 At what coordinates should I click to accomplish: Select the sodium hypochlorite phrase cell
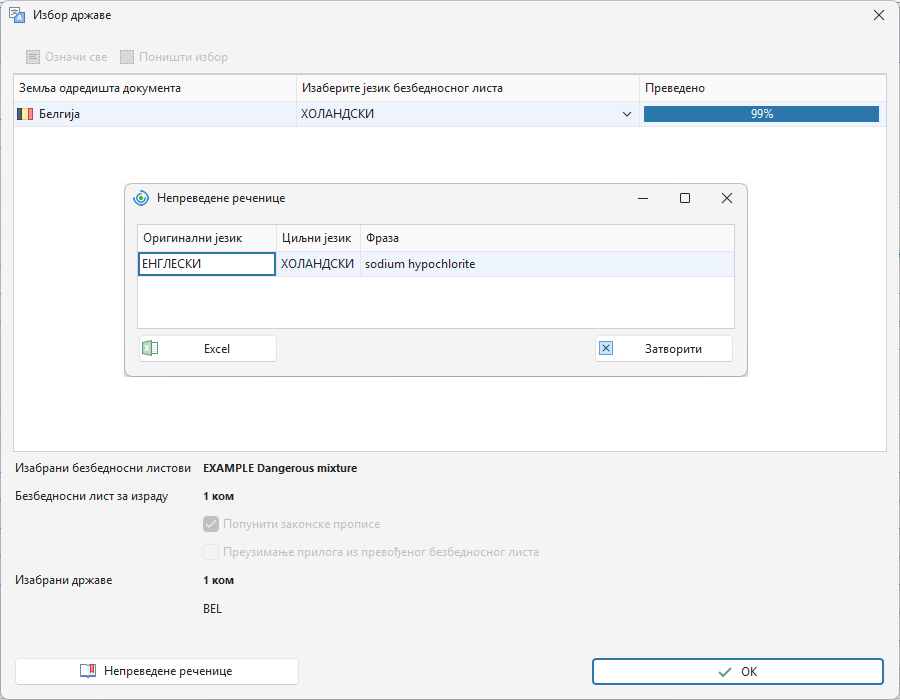pos(548,264)
